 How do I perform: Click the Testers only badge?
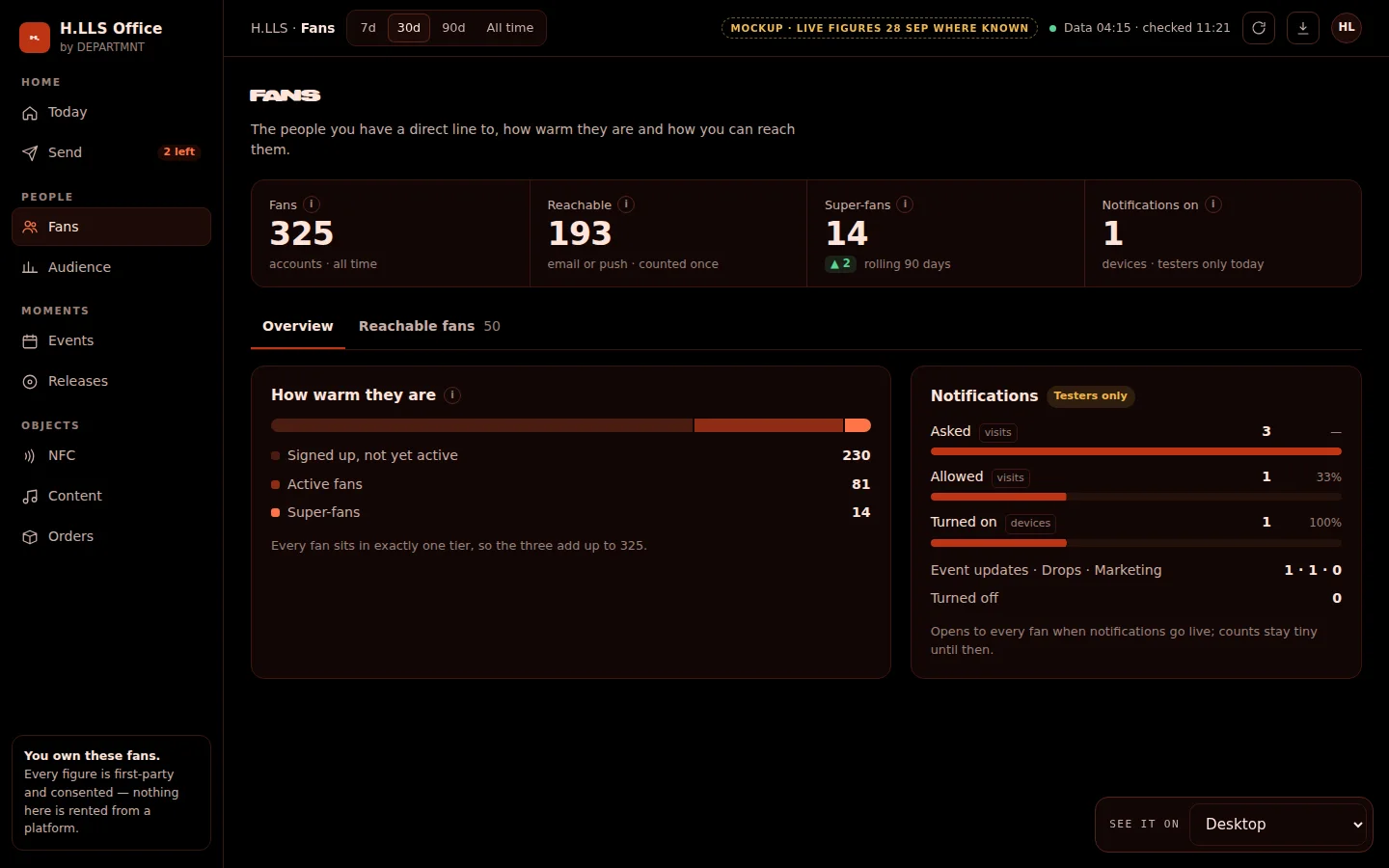(1090, 396)
